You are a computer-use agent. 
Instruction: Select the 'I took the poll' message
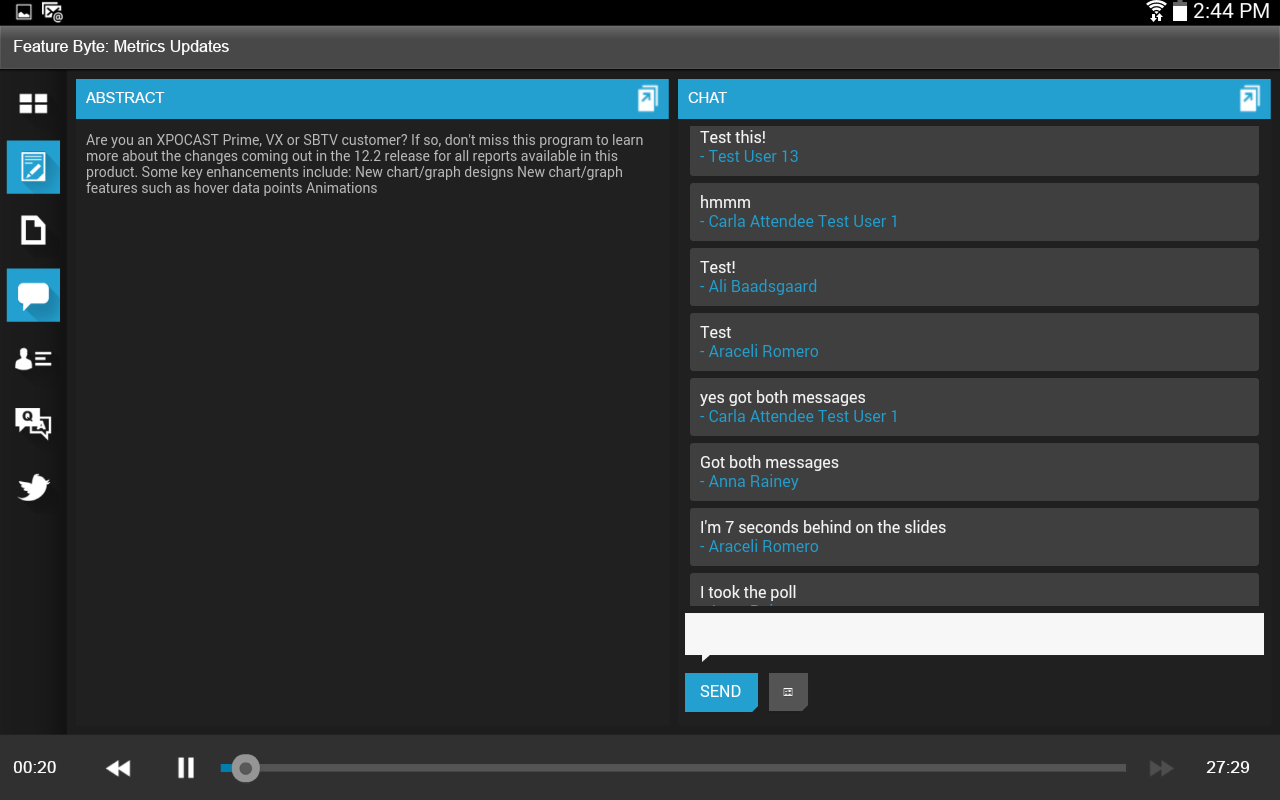point(974,589)
